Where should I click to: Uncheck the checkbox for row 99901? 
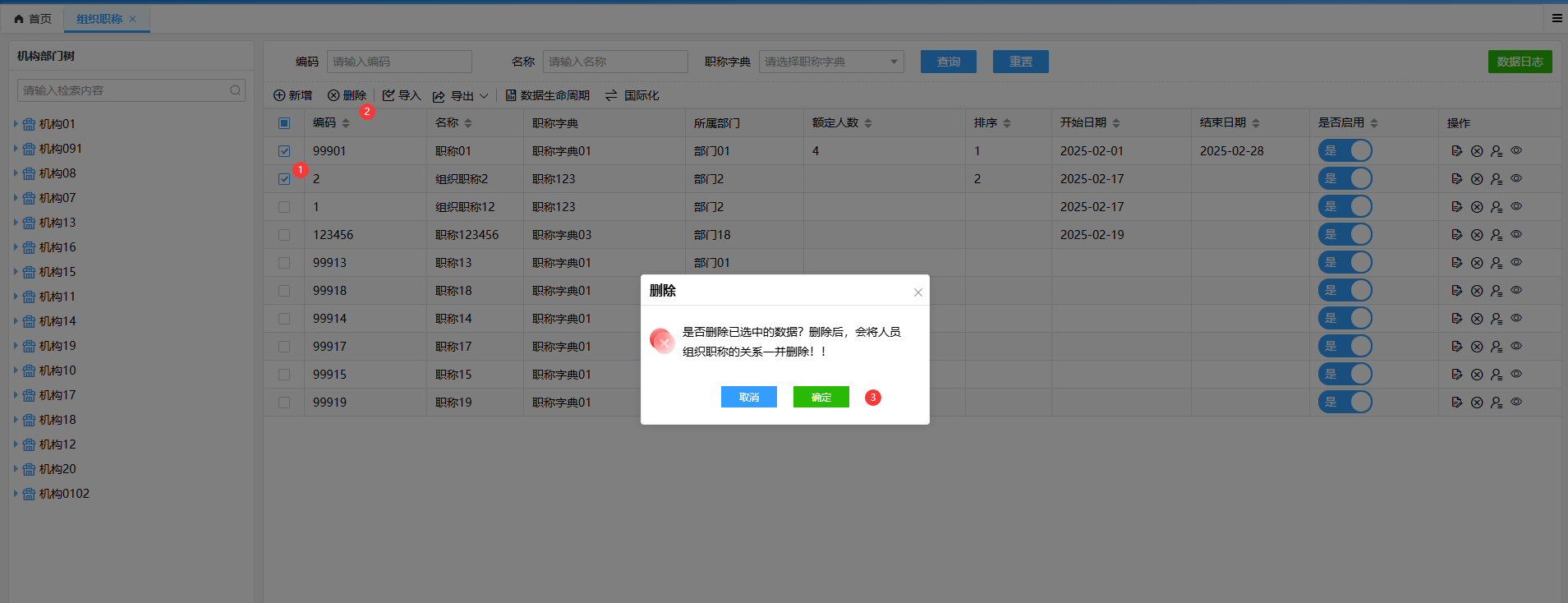284,151
